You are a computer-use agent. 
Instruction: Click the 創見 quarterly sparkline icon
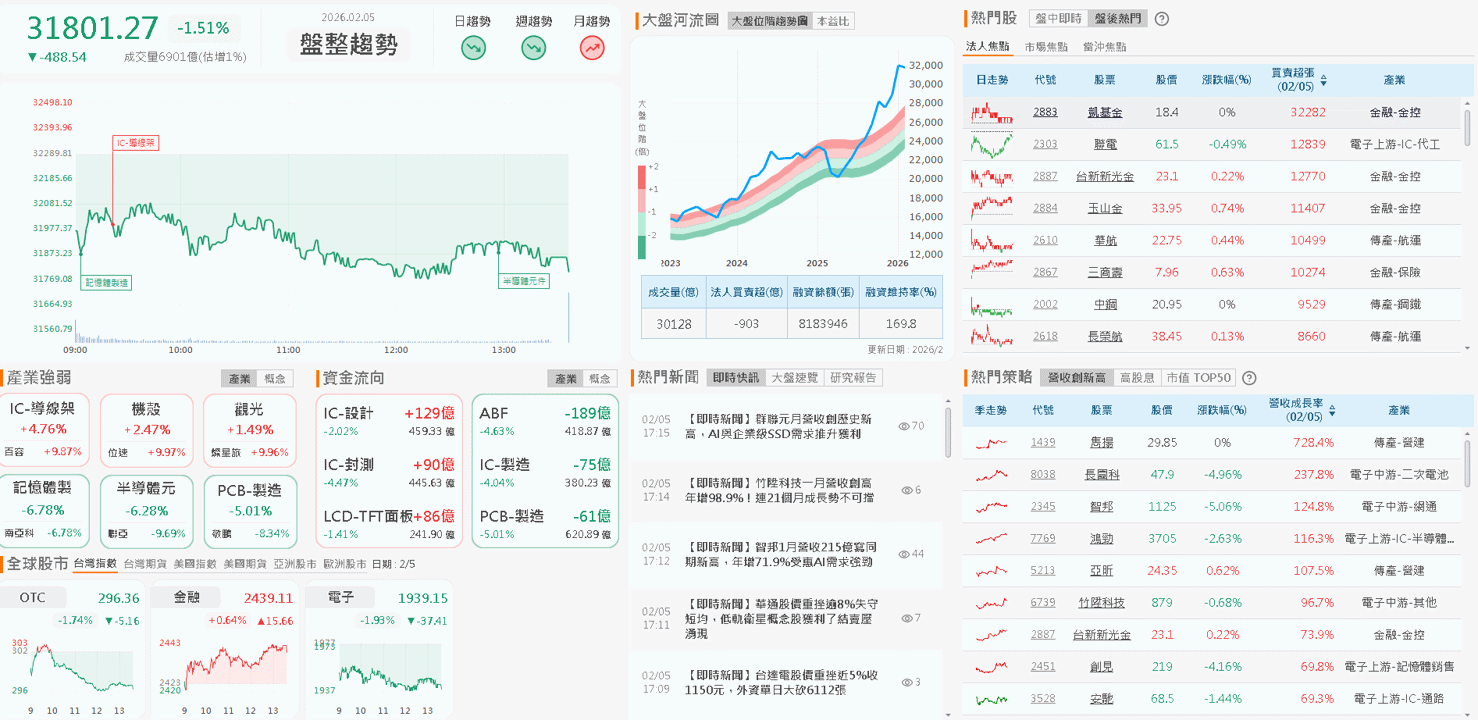tap(991, 666)
